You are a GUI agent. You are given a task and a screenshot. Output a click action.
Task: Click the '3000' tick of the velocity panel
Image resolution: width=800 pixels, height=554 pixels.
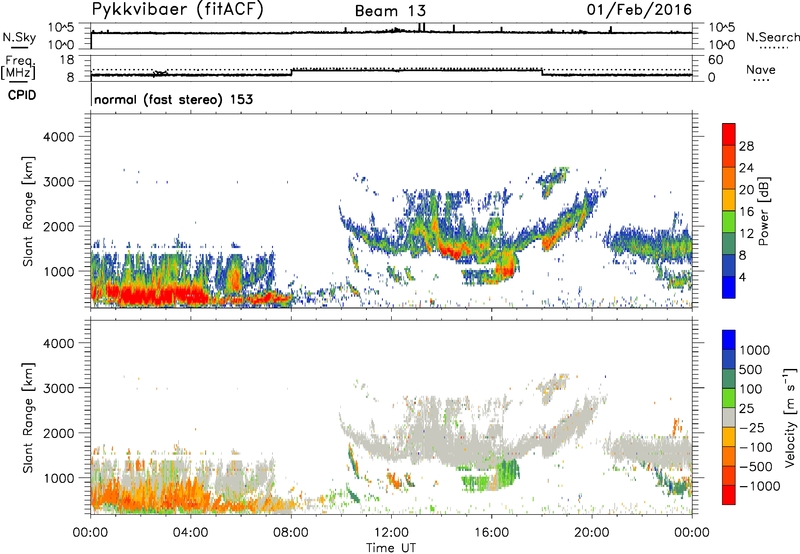point(58,388)
